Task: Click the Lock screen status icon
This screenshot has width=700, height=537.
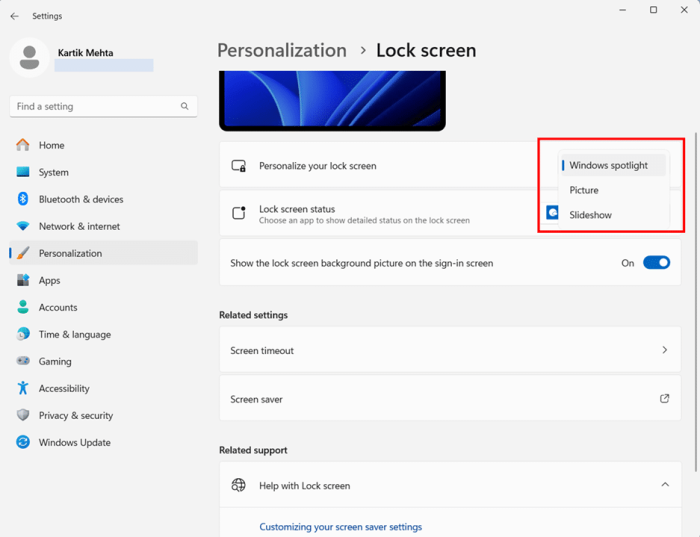Action: click(238, 213)
